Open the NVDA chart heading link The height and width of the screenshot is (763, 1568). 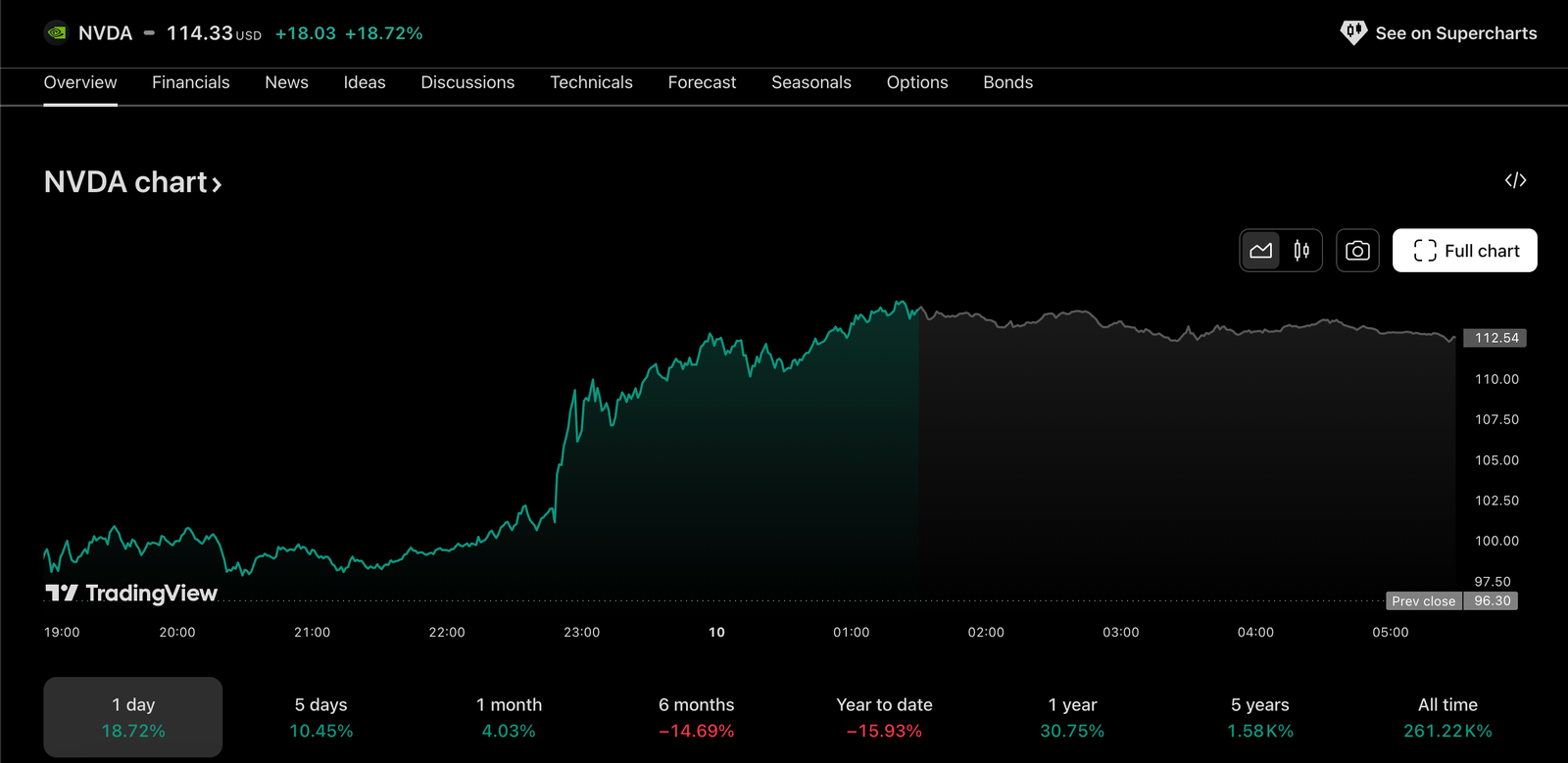click(x=133, y=182)
